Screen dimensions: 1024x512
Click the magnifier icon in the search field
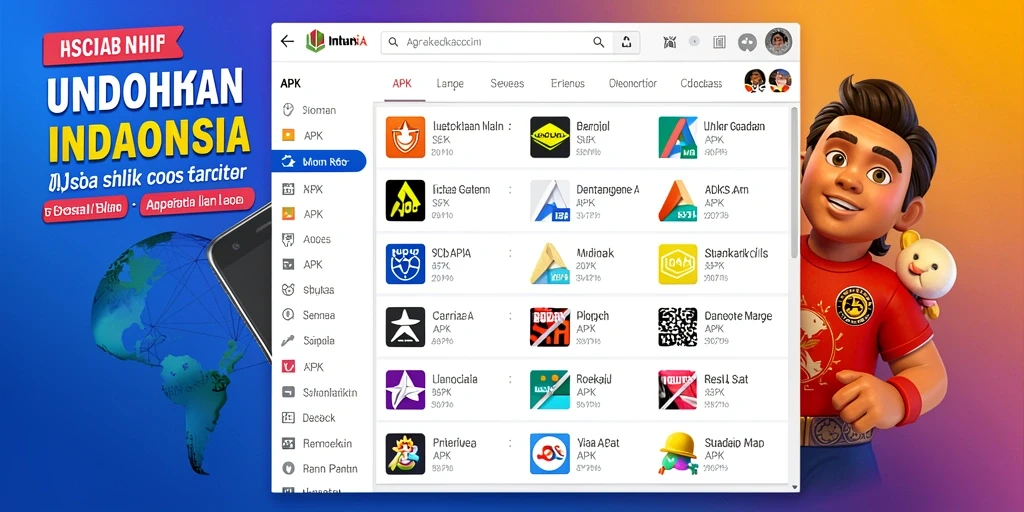(598, 42)
